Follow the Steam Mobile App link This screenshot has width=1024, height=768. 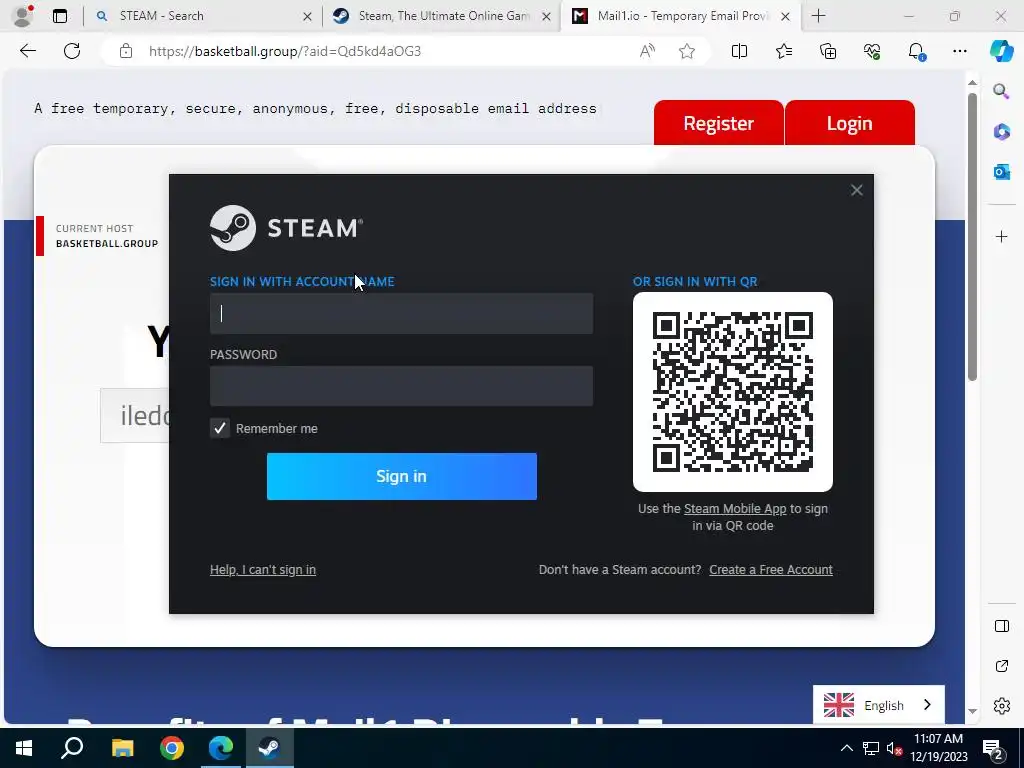pos(735,508)
